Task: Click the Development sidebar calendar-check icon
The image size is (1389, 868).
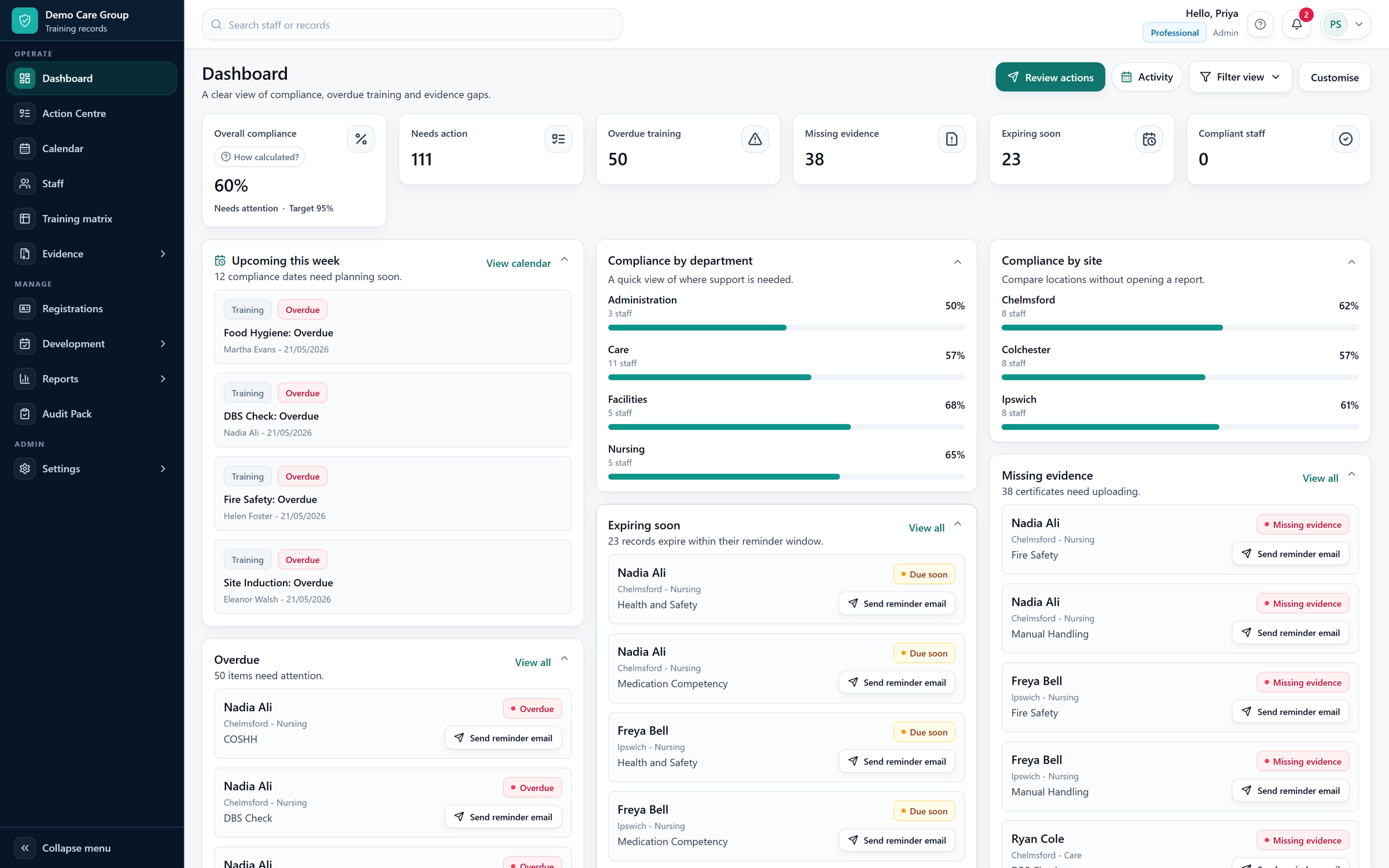Action: [25, 344]
